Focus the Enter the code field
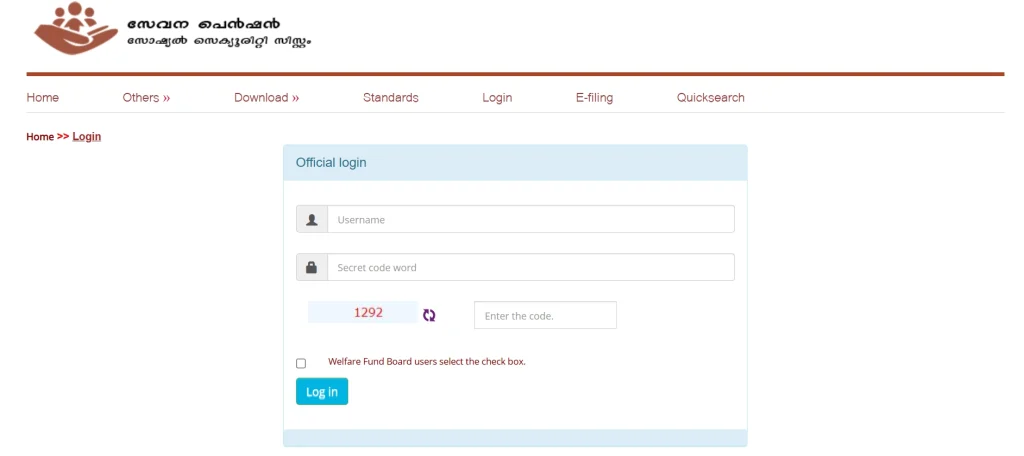Image resolution: width=1024 pixels, height=456 pixels. pos(545,316)
